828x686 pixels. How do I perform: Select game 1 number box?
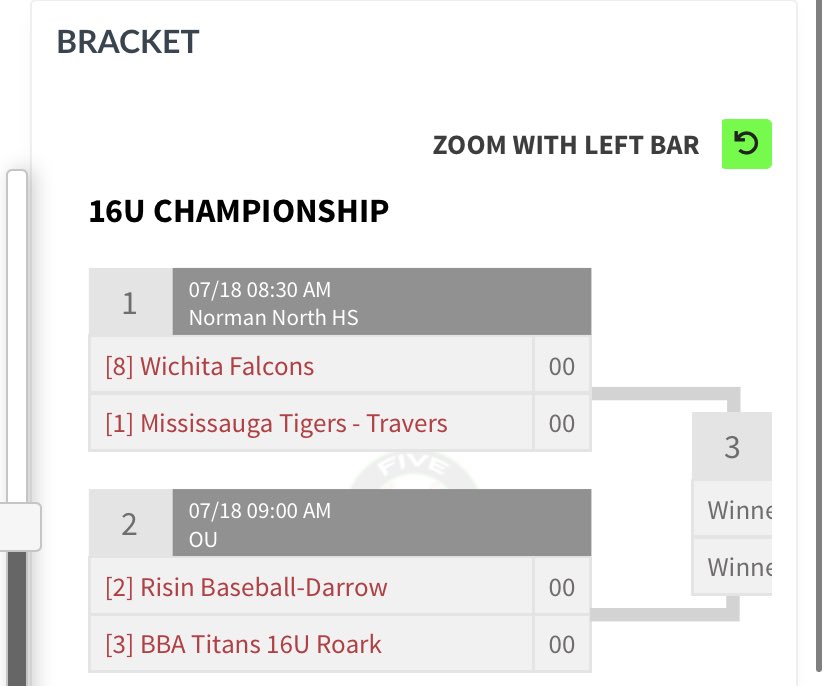click(x=130, y=302)
